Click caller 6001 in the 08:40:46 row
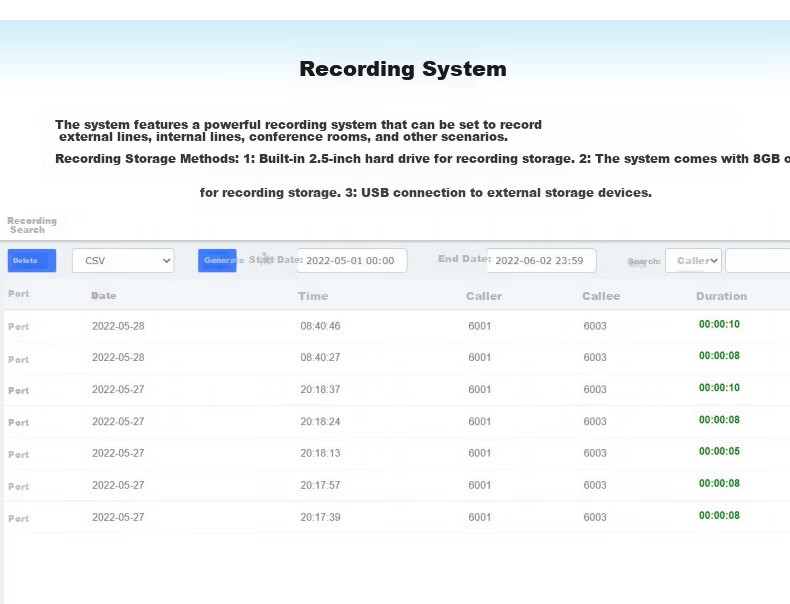790x604 pixels. [x=480, y=326]
